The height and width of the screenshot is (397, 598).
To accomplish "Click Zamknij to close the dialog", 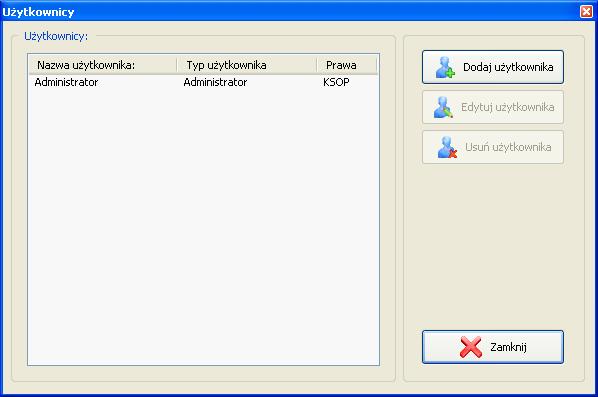I will click(493, 347).
